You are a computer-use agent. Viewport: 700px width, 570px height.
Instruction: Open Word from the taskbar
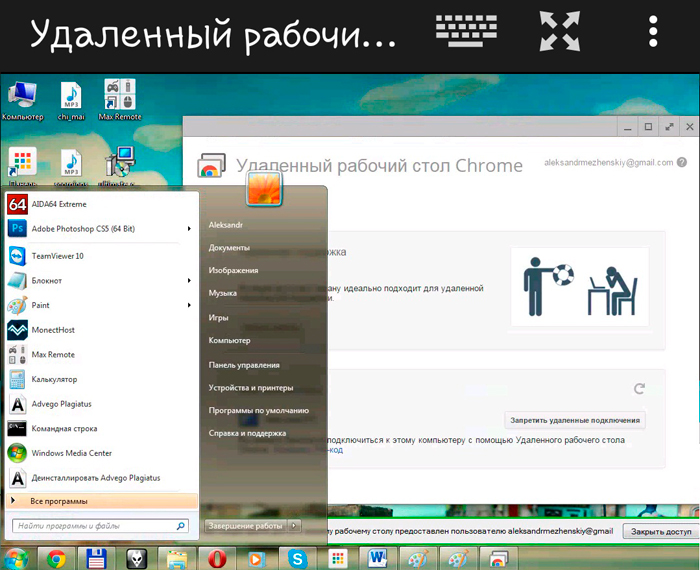pyautogui.click(x=378, y=558)
